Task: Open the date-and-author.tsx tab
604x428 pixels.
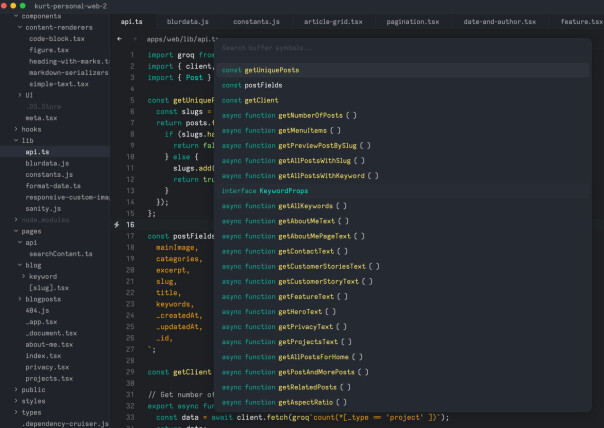Action: (500, 22)
